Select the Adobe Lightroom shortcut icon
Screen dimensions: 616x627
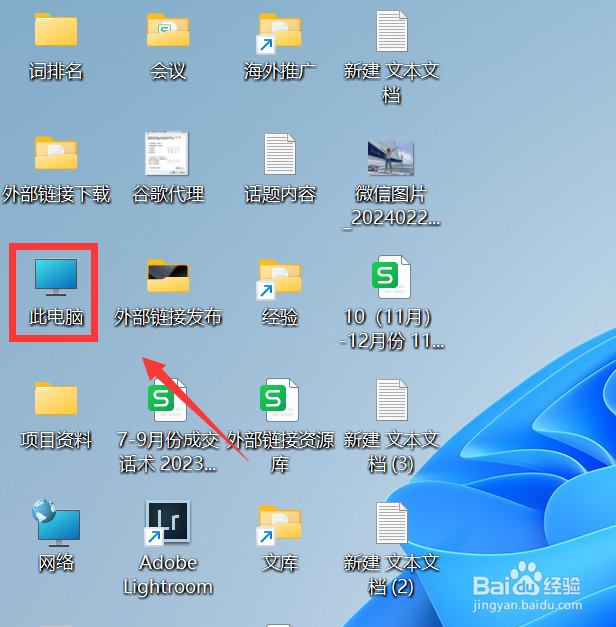pos(167,523)
